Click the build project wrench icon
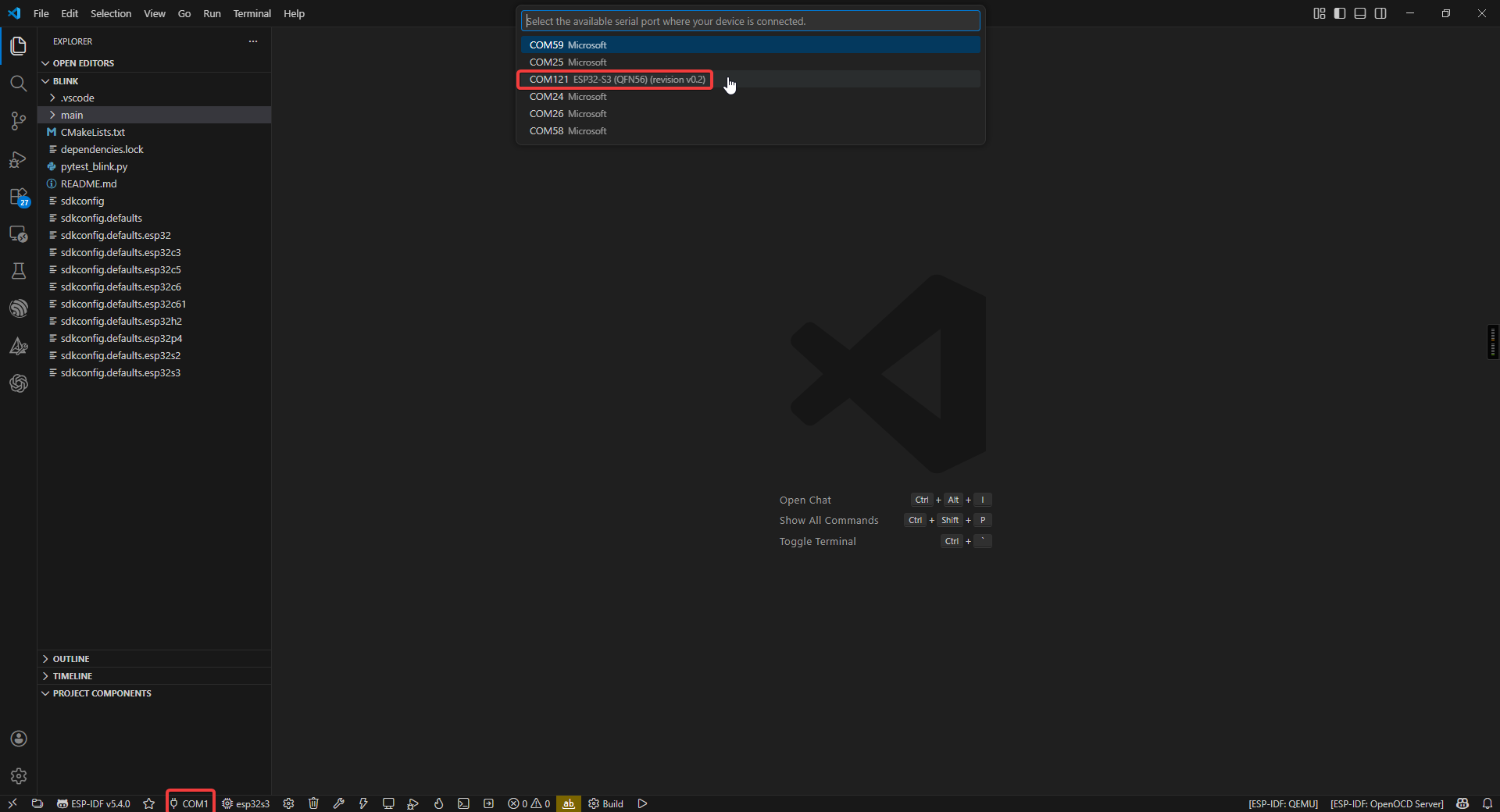This screenshot has height=812, width=1500. pyautogui.click(x=338, y=803)
